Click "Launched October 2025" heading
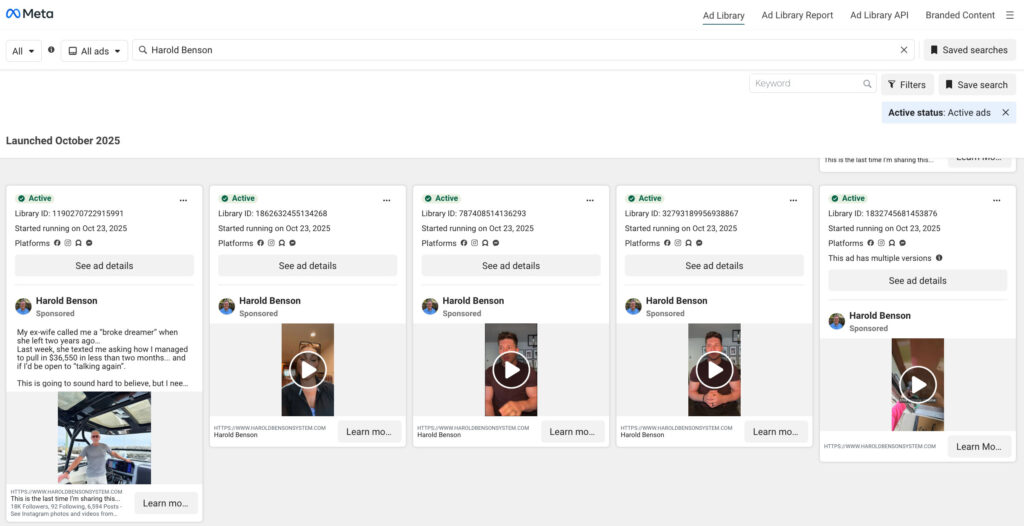 click(63, 140)
